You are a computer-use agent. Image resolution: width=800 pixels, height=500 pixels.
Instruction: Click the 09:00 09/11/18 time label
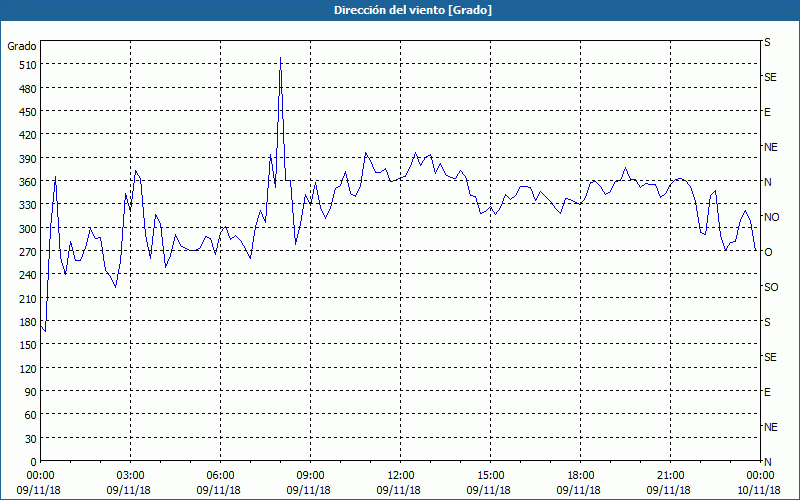pos(309,483)
